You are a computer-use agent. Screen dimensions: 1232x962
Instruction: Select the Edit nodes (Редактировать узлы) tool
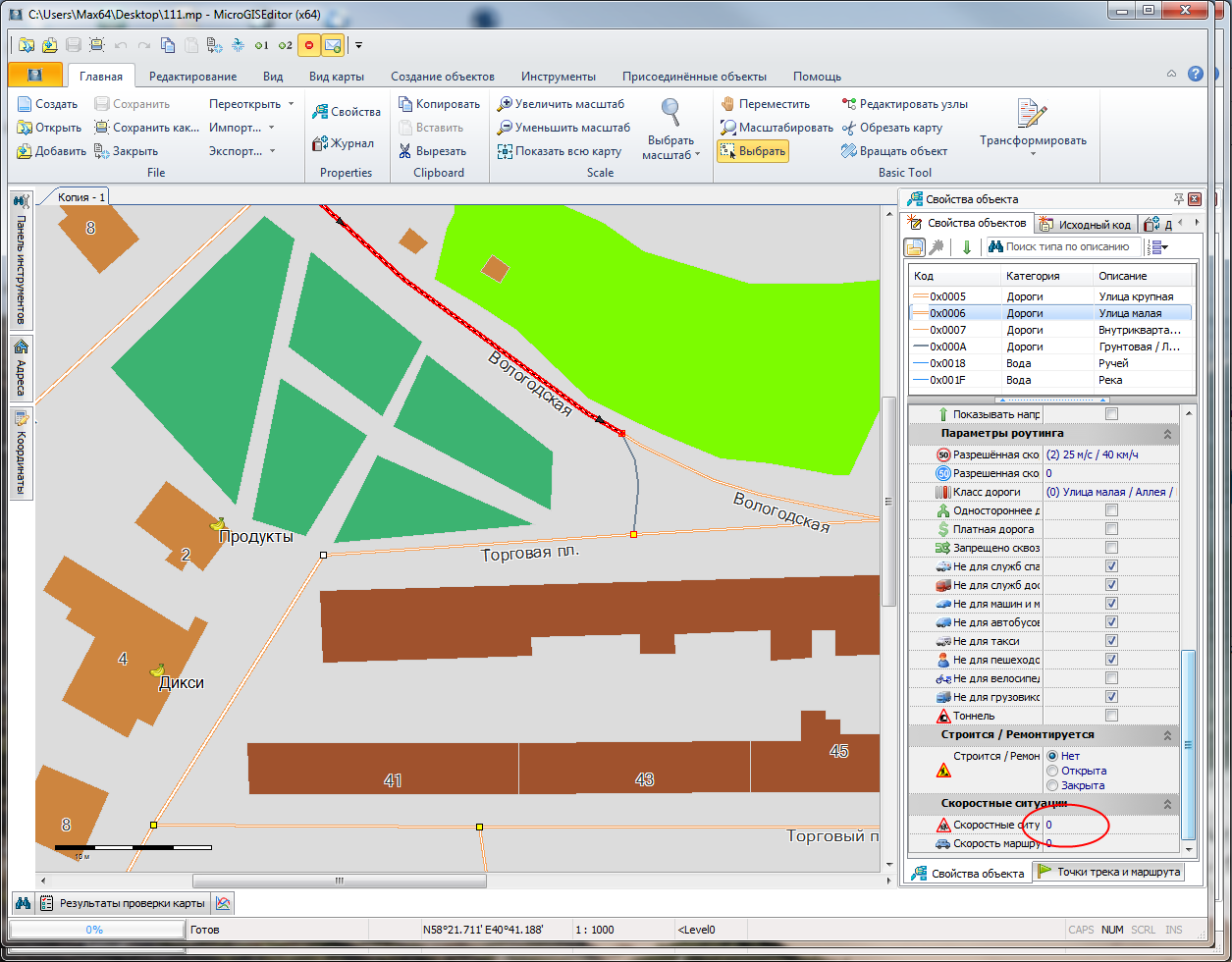point(904,104)
